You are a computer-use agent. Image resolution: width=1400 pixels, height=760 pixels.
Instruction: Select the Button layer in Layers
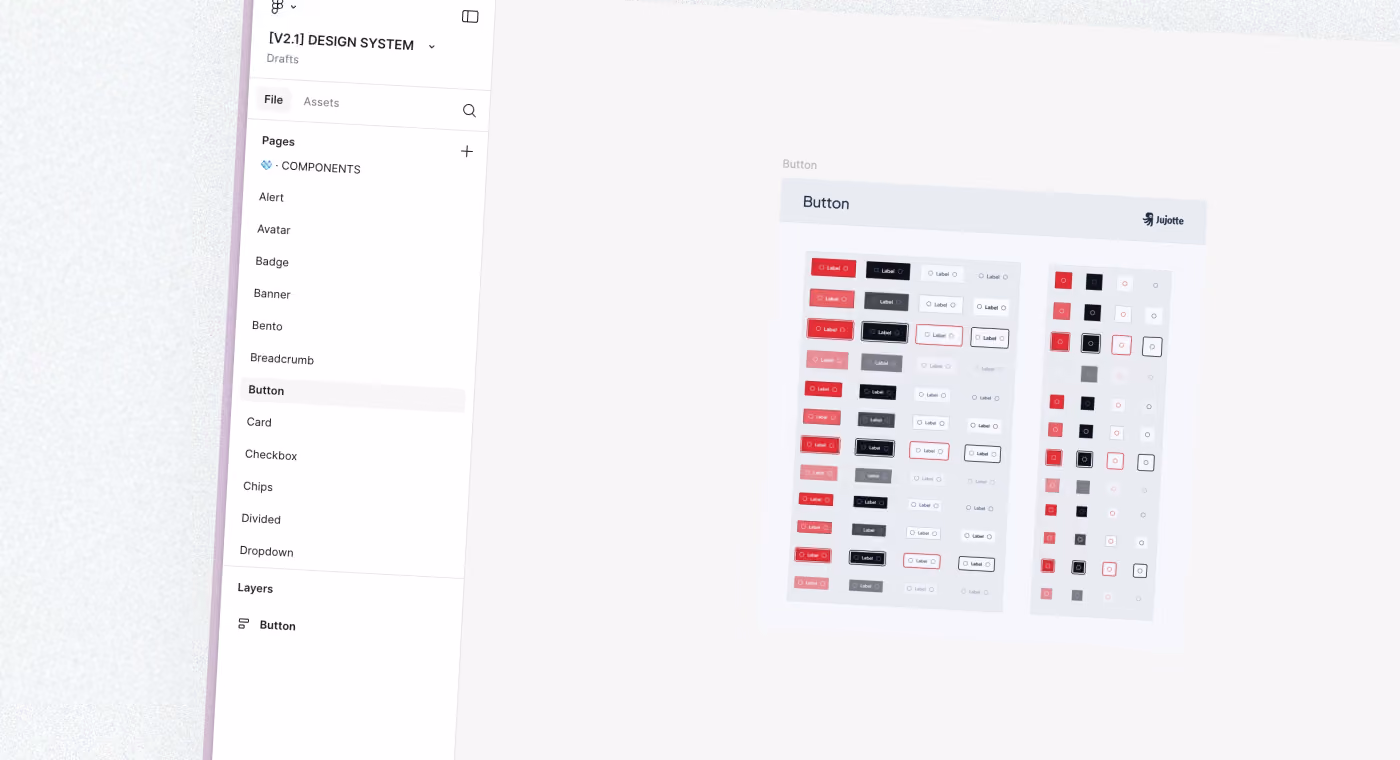tap(277, 625)
